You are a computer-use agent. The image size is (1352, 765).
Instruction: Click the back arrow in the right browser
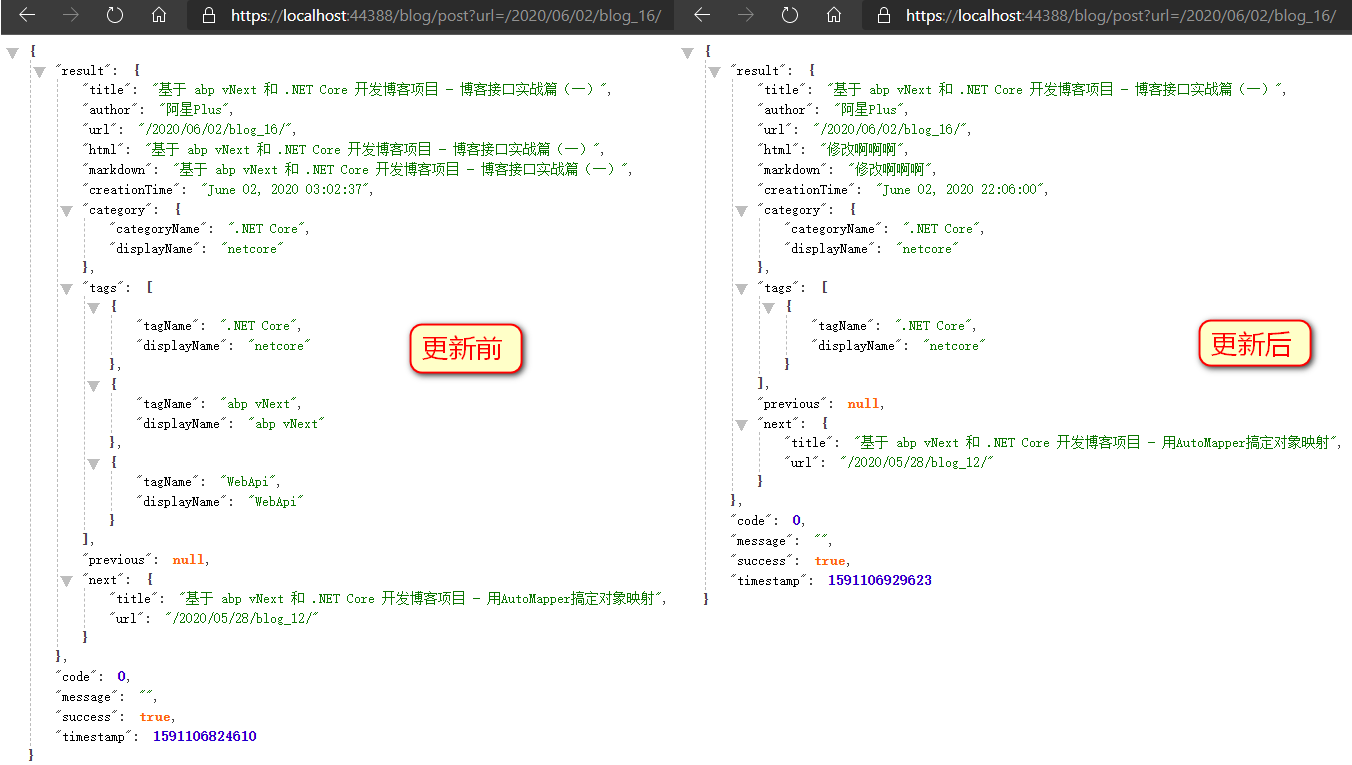click(x=702, y=16)
